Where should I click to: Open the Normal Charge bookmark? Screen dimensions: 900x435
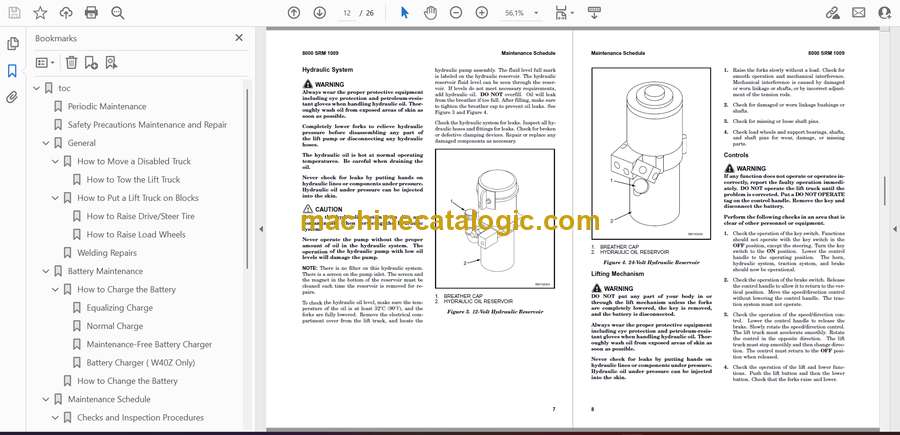click(x=115, y=326)
